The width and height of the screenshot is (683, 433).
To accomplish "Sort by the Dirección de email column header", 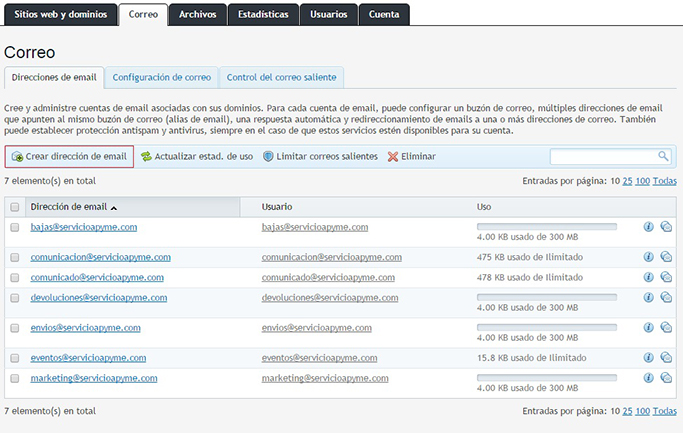I will [x=69, y=207].
